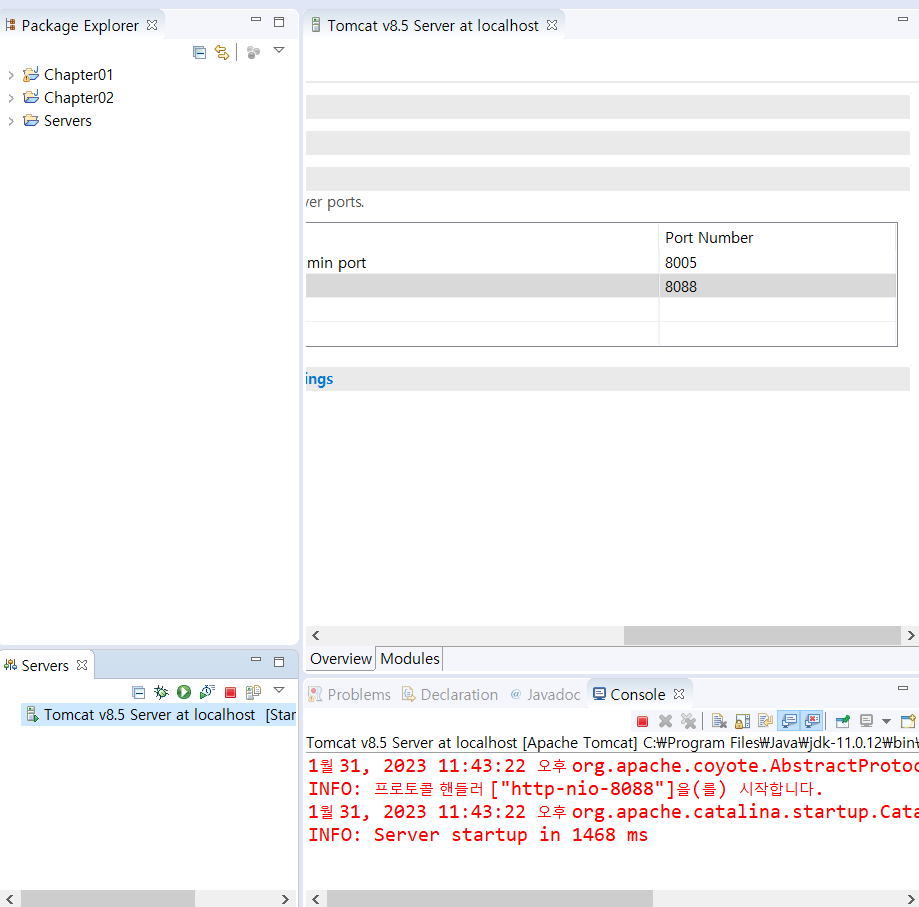Viewport: 919px width, 907px height.
Task: Open the Javadoc tab
Action: tap(545, 694)
